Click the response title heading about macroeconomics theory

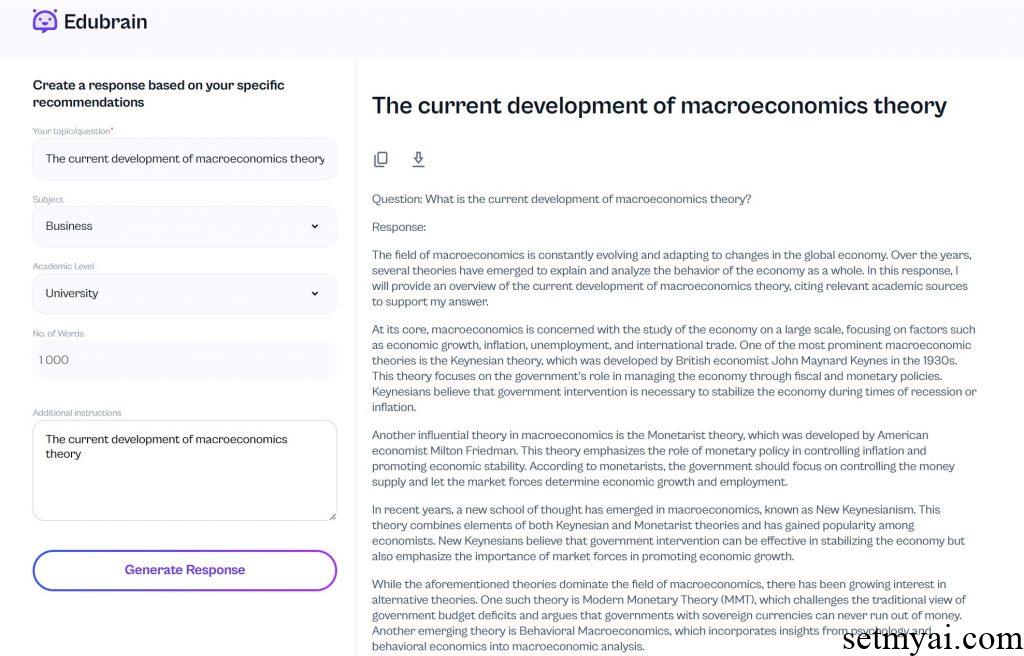tap(659, 105)
